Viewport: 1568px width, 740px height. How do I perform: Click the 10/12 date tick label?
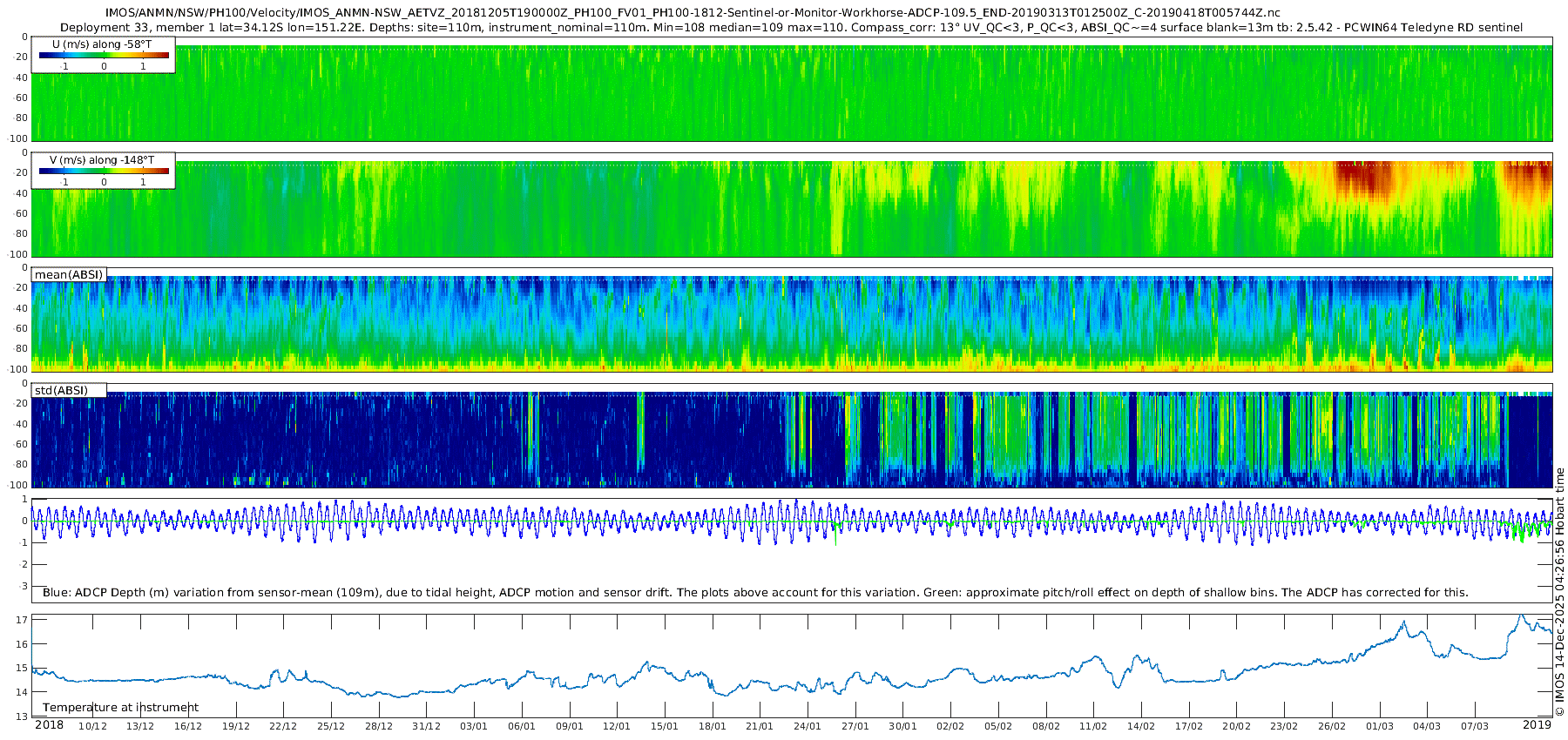[x=92, y=726]
